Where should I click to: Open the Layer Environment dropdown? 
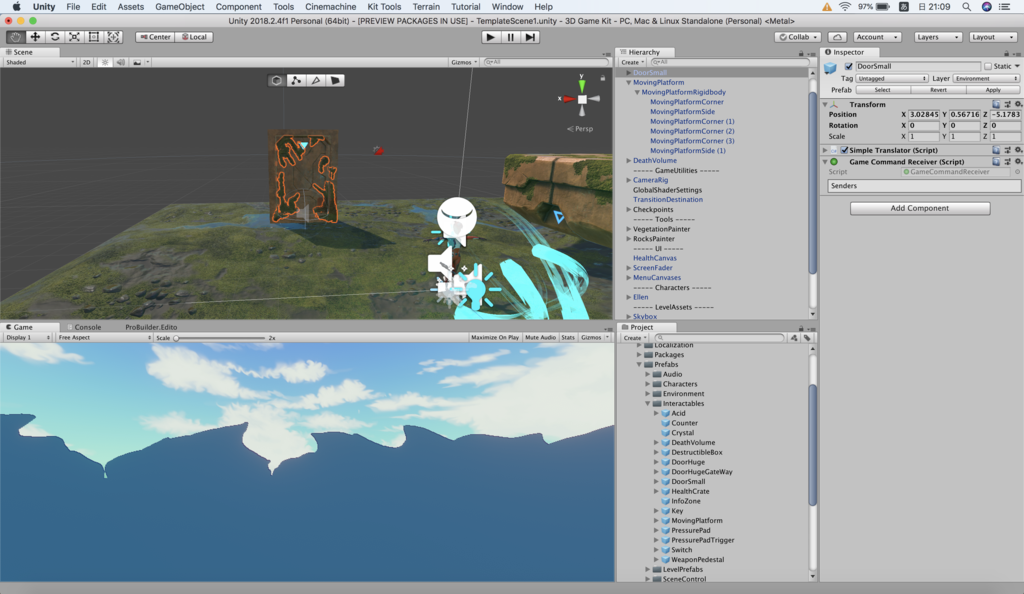pyautogui.click(x=986, y=78)
